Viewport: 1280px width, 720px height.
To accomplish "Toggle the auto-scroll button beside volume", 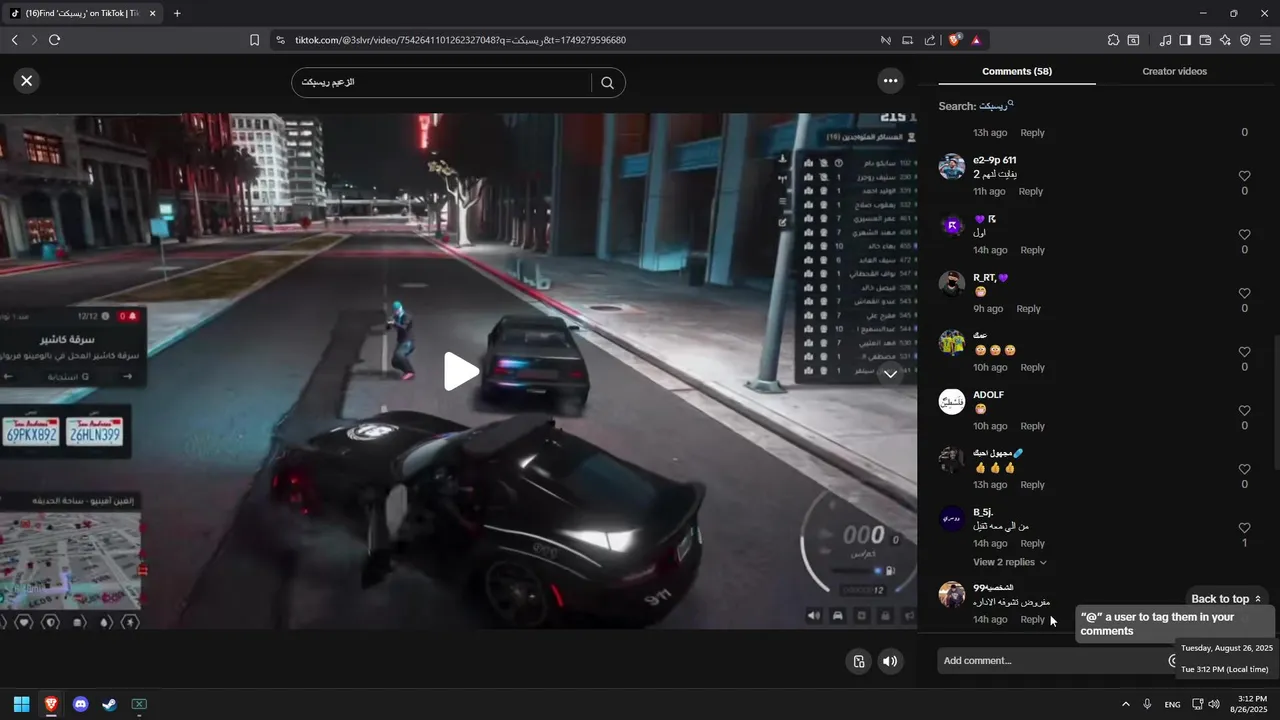I will 858,661.
